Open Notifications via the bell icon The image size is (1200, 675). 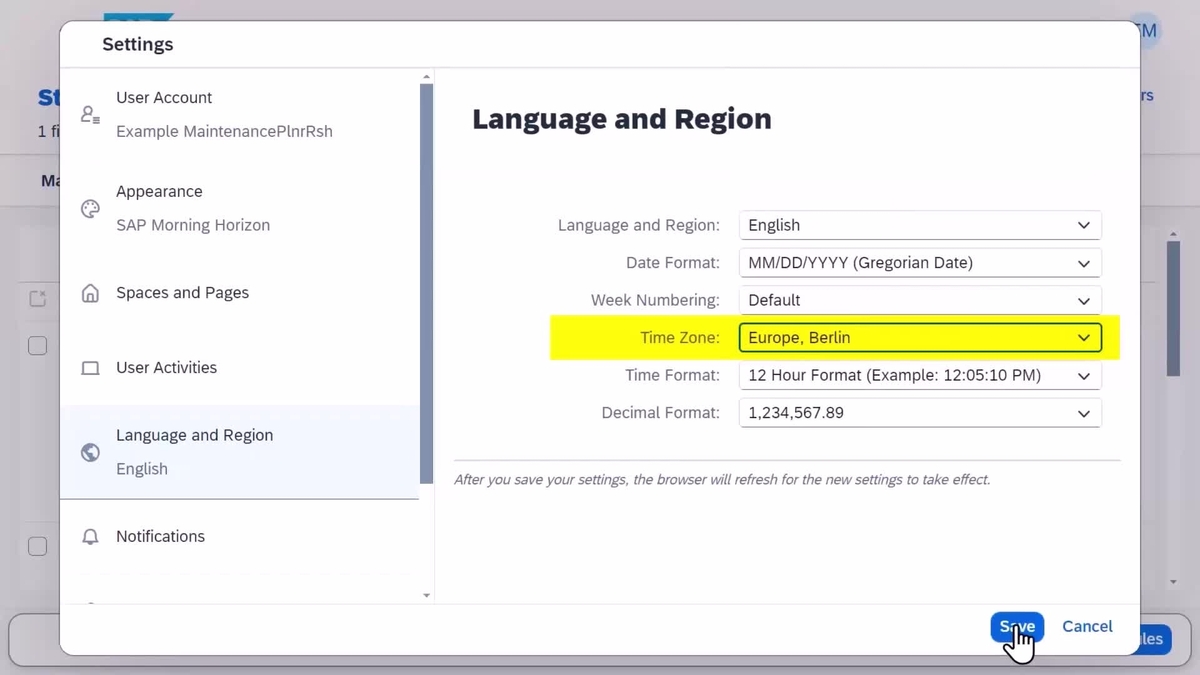pos(90,536)
